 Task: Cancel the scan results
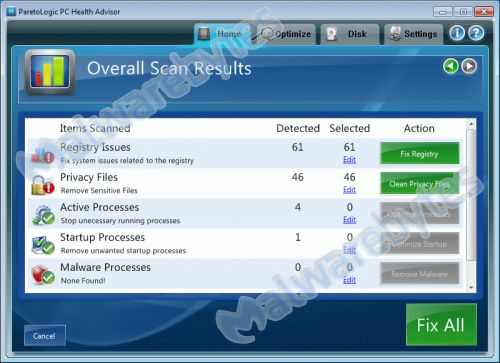click(45, 336)
